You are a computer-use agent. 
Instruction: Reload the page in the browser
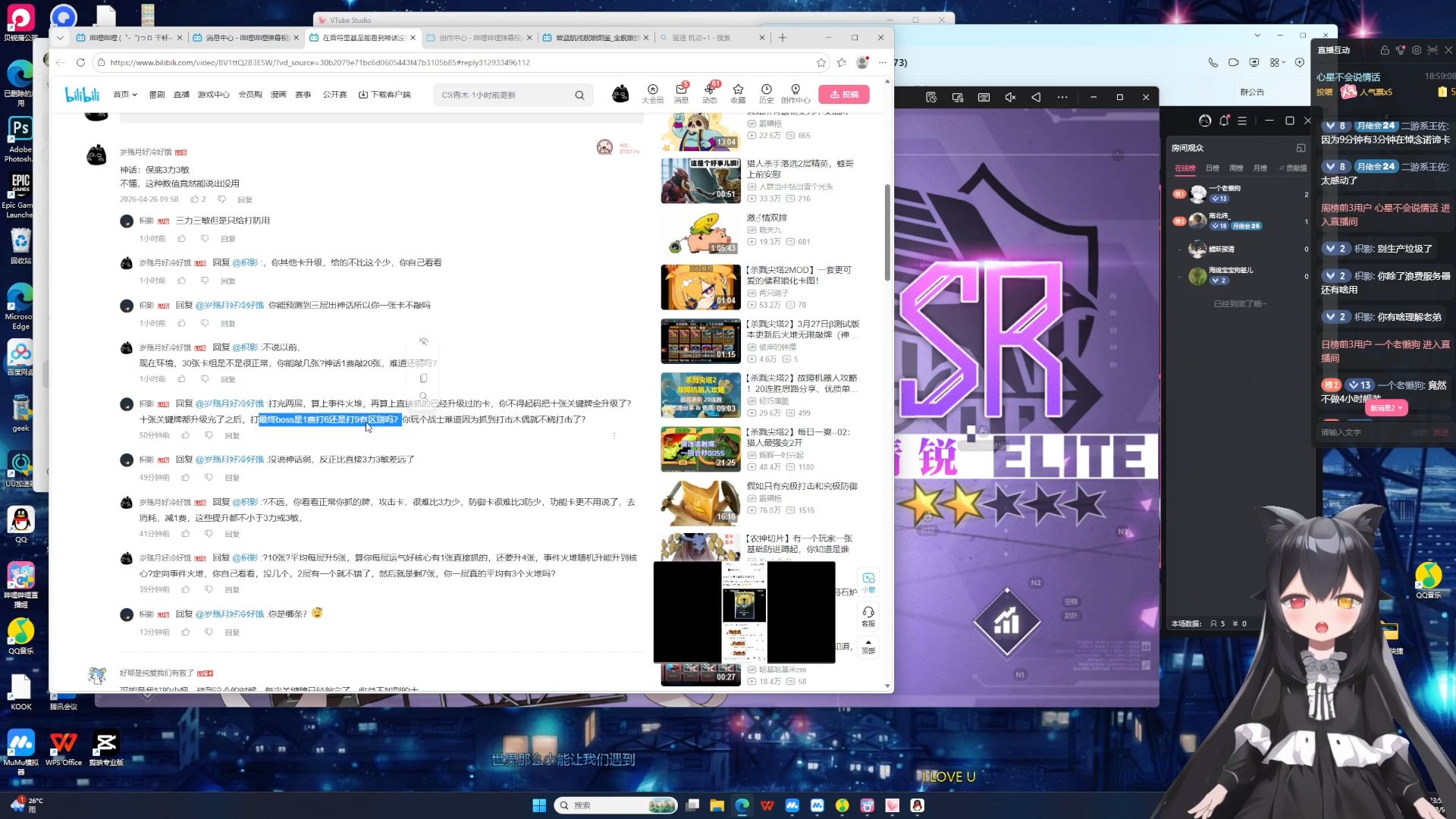click(80, 63)
